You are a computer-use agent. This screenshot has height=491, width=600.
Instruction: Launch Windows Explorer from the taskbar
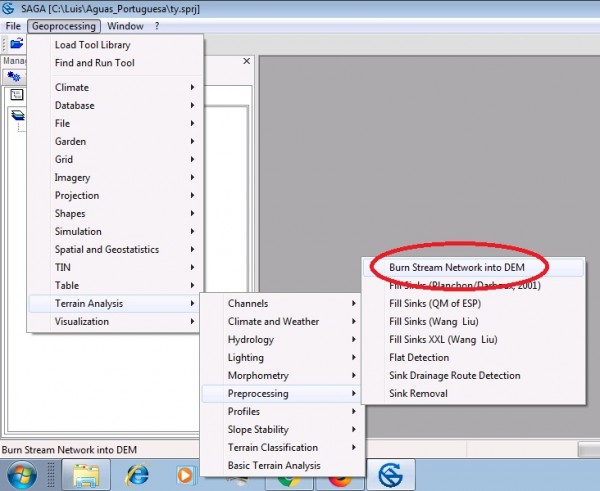pos(86,475)
